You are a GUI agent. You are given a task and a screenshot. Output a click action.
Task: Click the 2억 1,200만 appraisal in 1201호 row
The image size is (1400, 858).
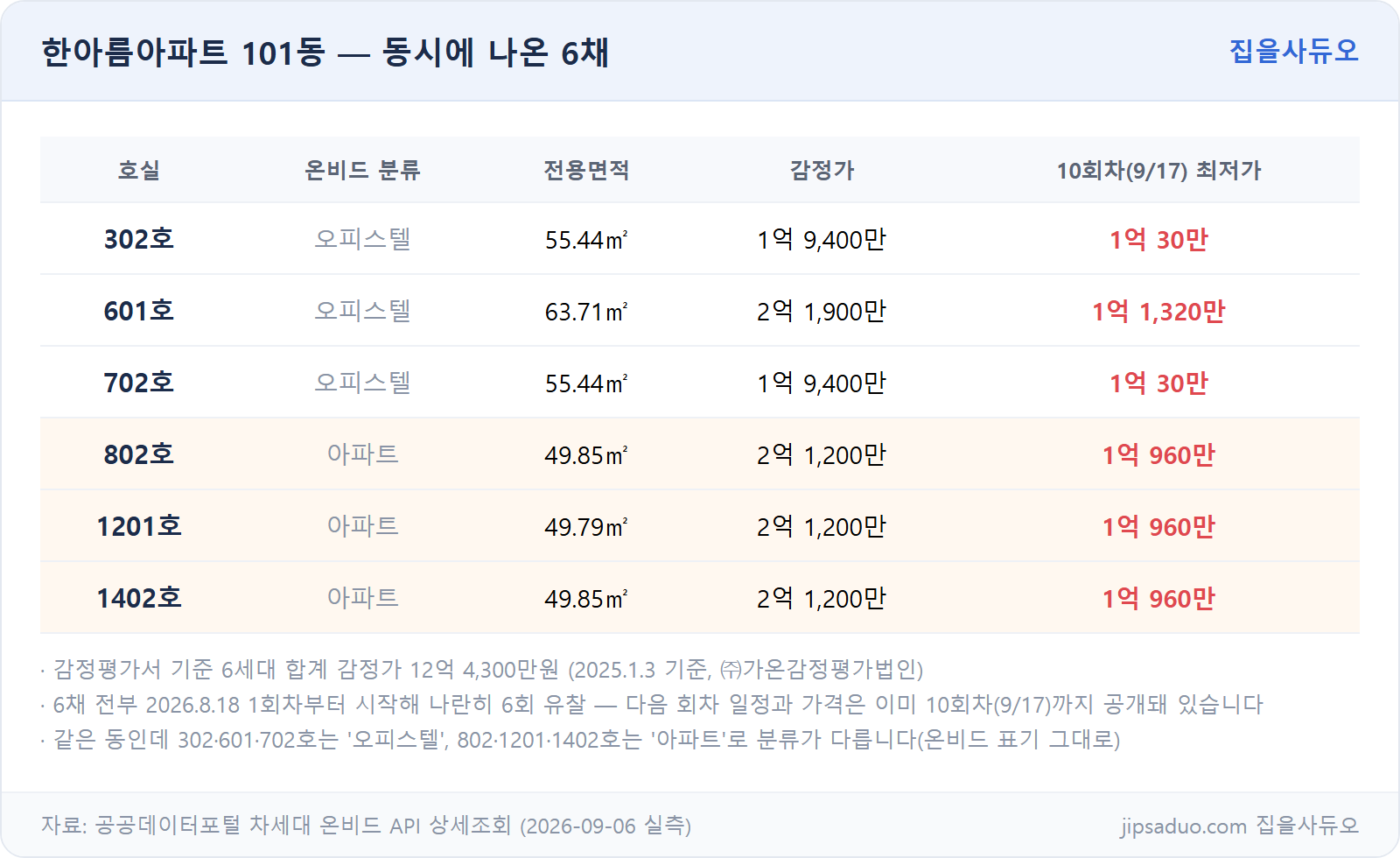click(x=822, y=526)
